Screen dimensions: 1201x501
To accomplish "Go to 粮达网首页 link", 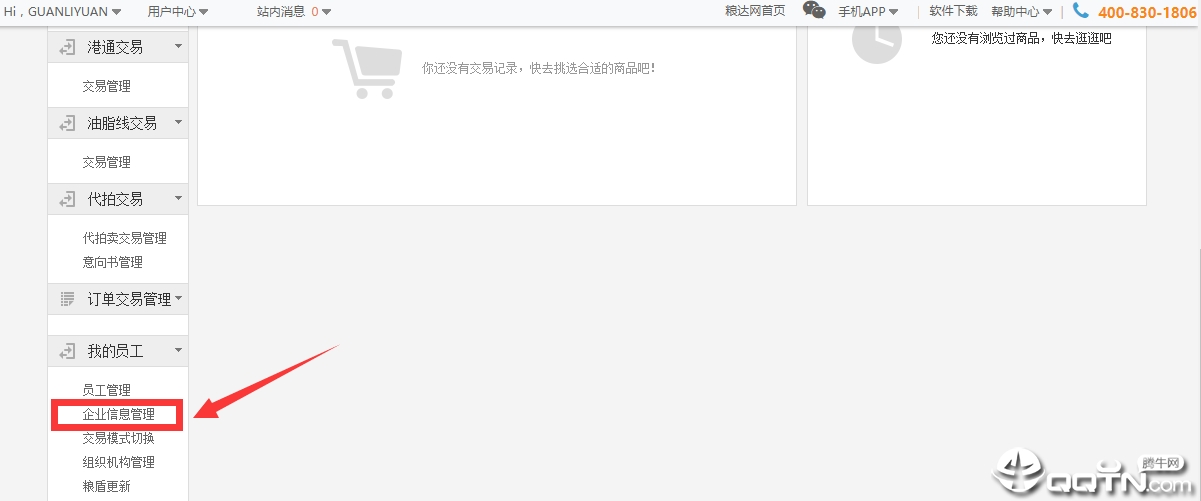I will [x=755, y=11].
